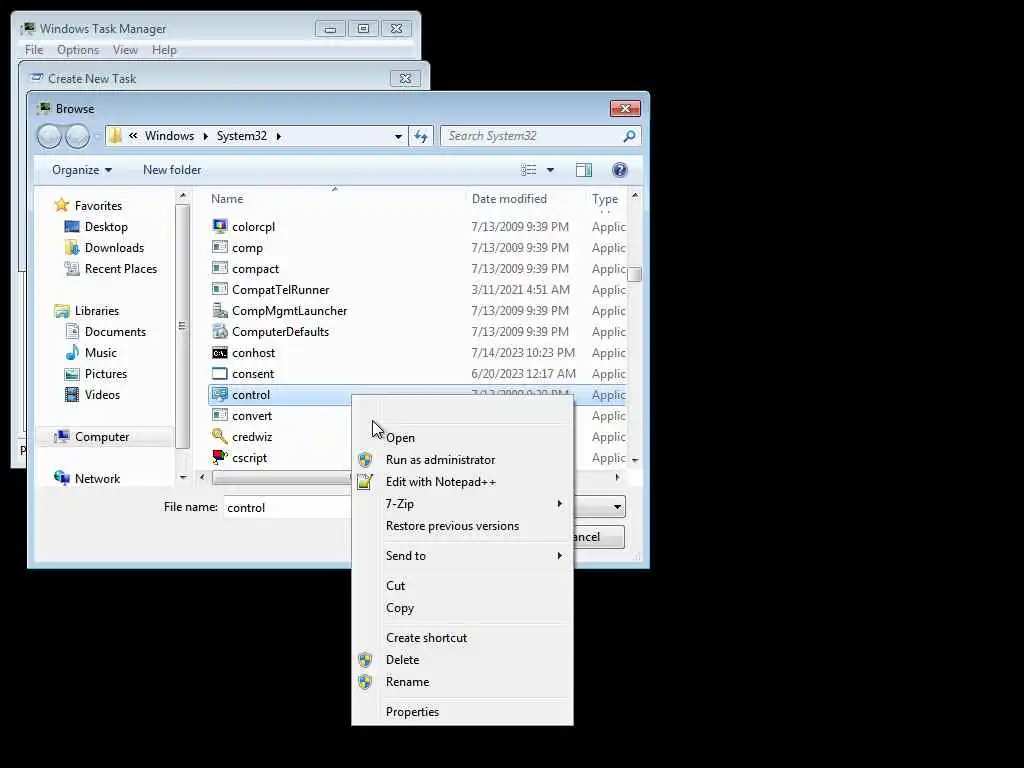
Task: Open the view options dropdown arrow
Action: pos(550,170)
